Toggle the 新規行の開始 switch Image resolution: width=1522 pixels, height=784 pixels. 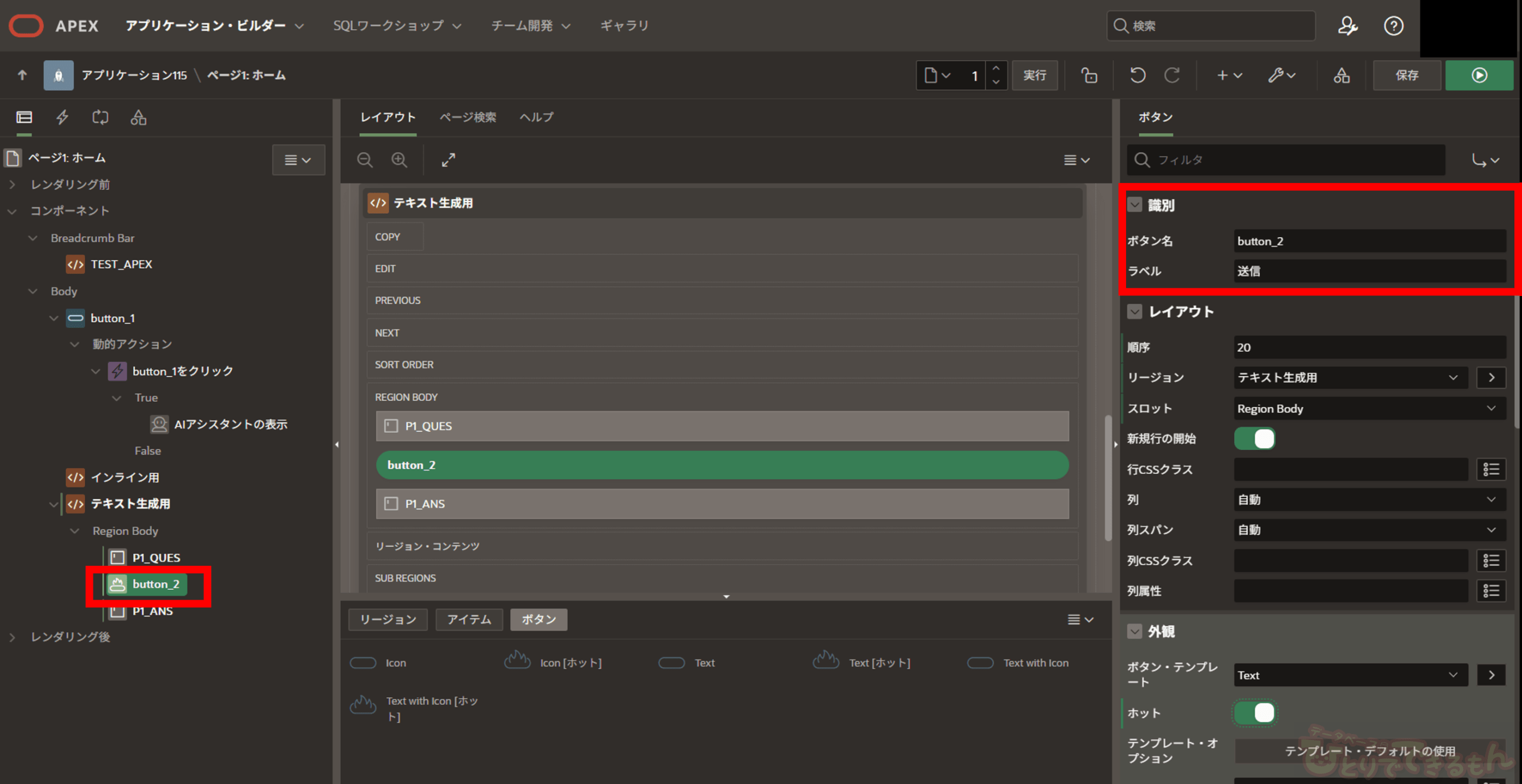1254,439
